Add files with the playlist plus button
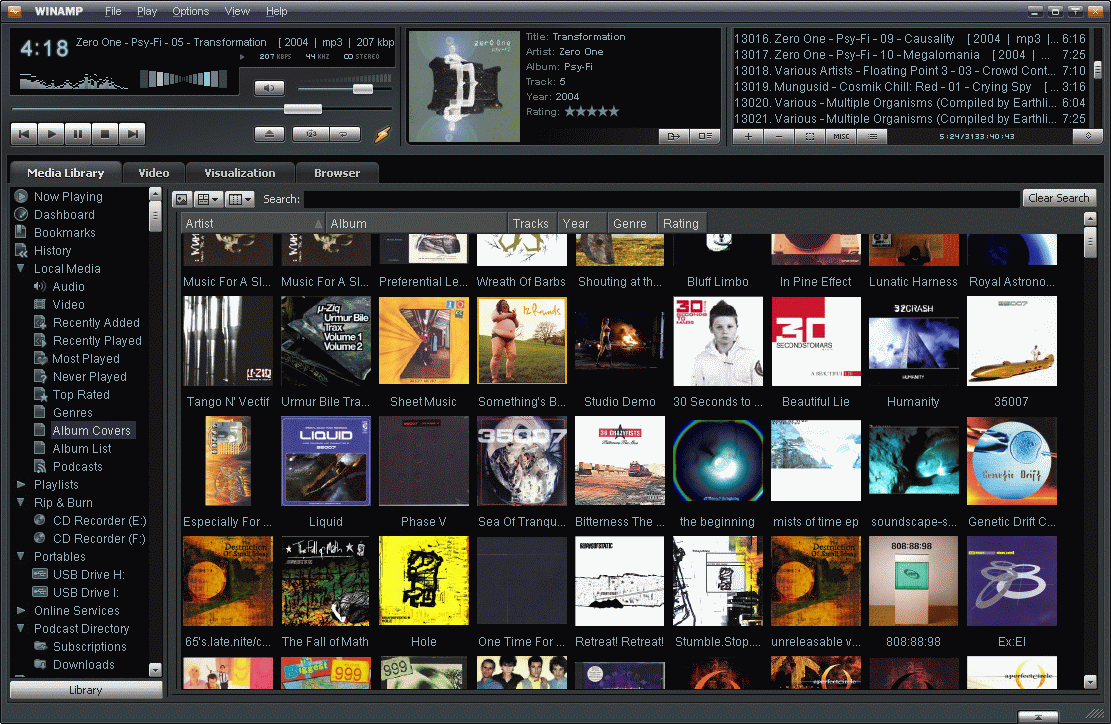The image size is (1111, 724). (x=747, y=136)
